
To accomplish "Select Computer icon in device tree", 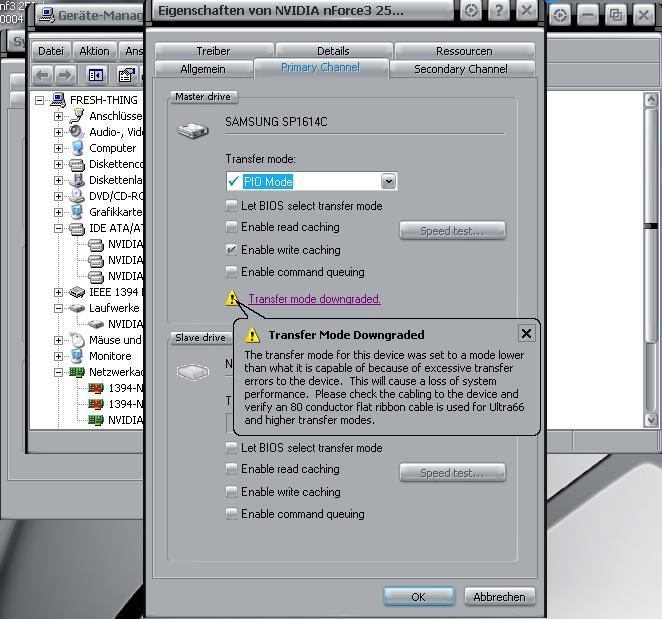I will tap(77, 148).
